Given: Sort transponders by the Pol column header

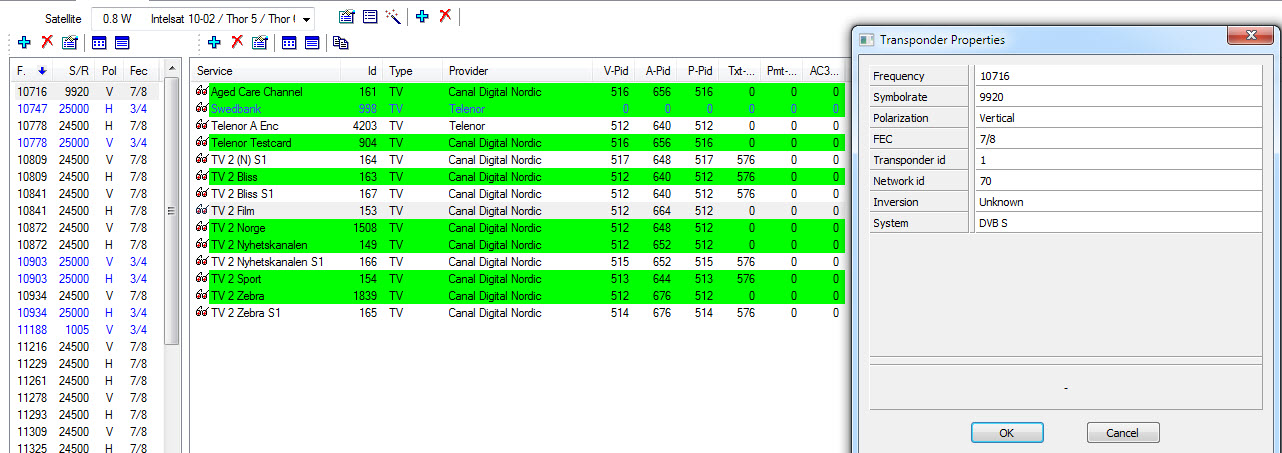Looking at the screenshot, I should click(109, 71).
